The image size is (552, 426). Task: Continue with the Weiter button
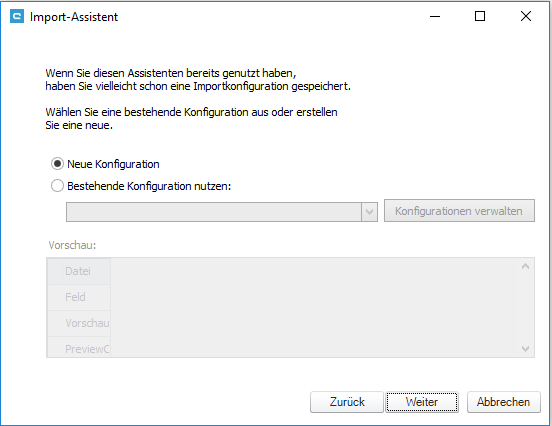(x=422, y=402)
